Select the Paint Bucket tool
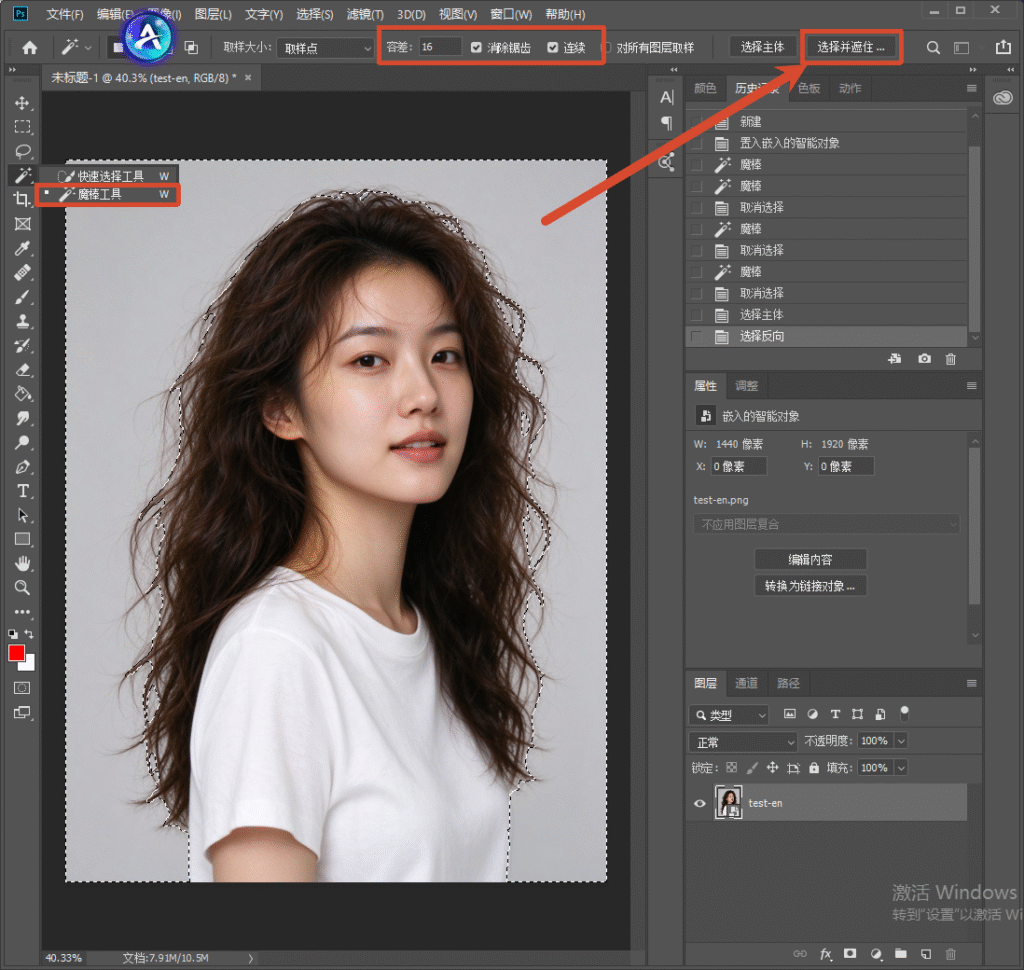The image size is (1024, 970). [22, 394]
